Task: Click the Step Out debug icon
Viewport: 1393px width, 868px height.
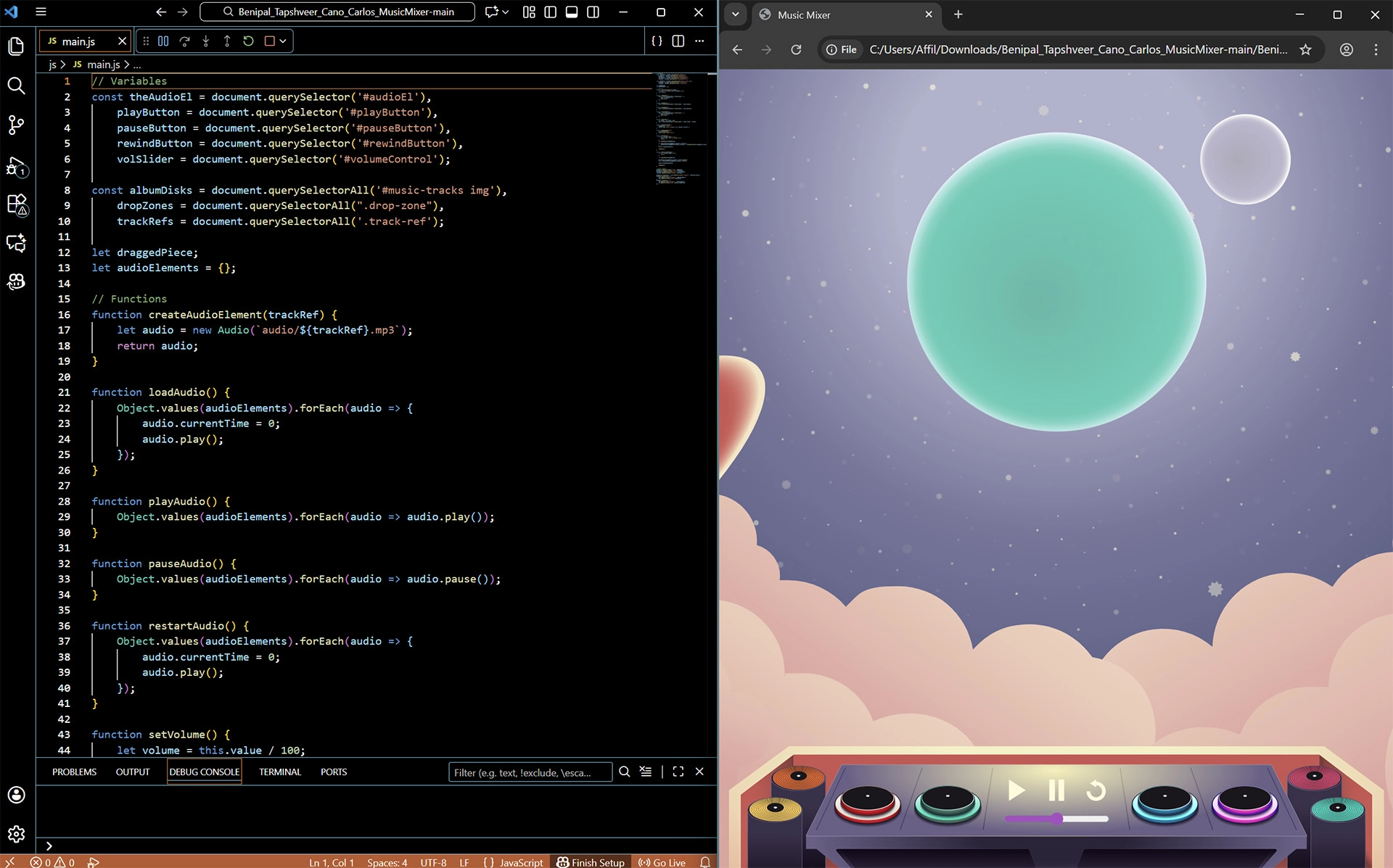Action: (226, 41)
